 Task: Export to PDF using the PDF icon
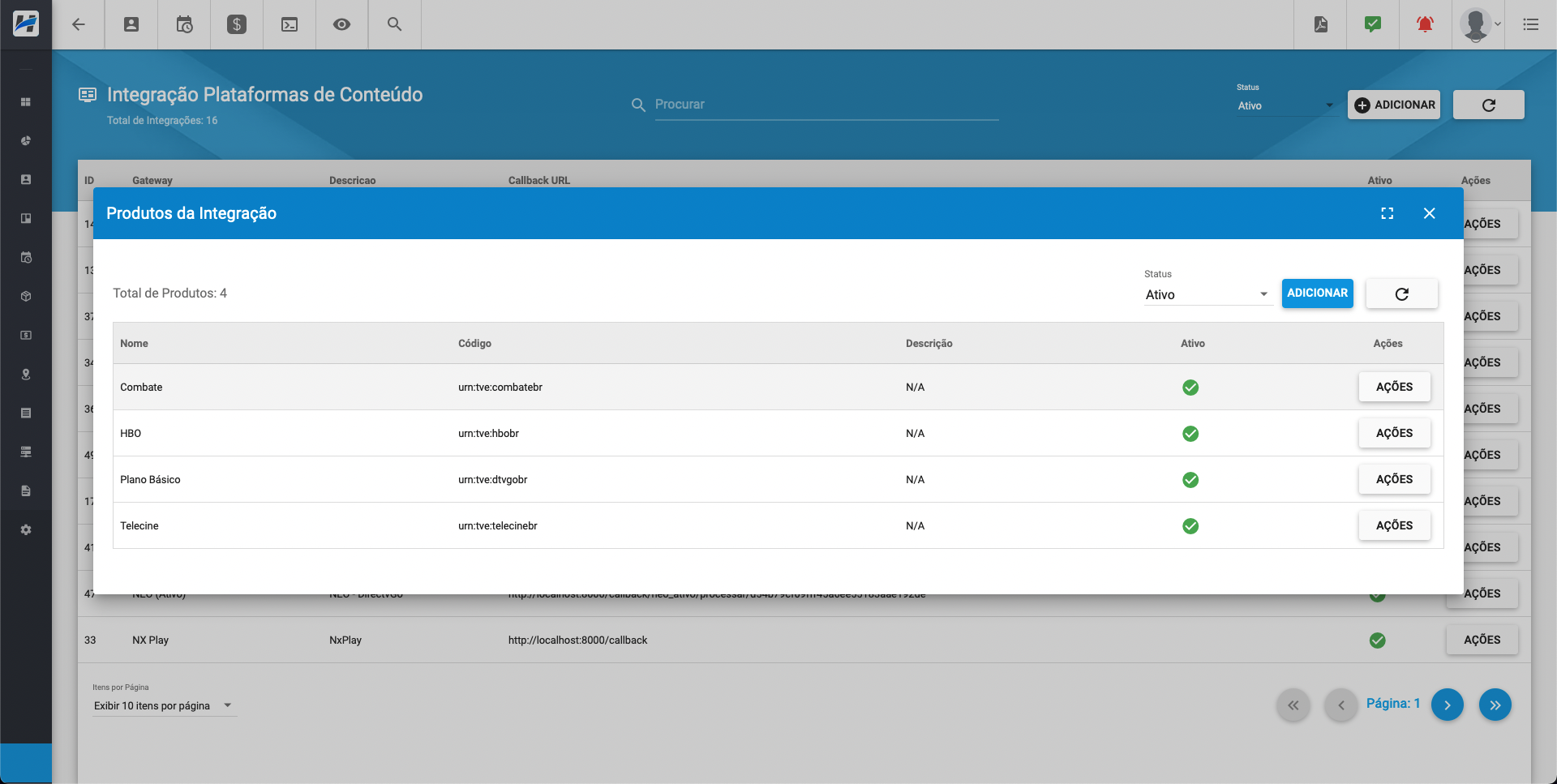[x=1321, y=24]
